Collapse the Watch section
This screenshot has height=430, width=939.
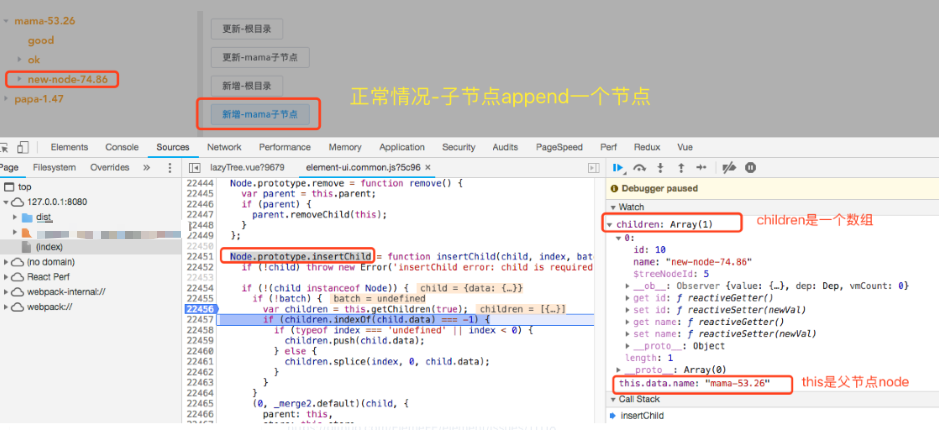tap(614, 207)
